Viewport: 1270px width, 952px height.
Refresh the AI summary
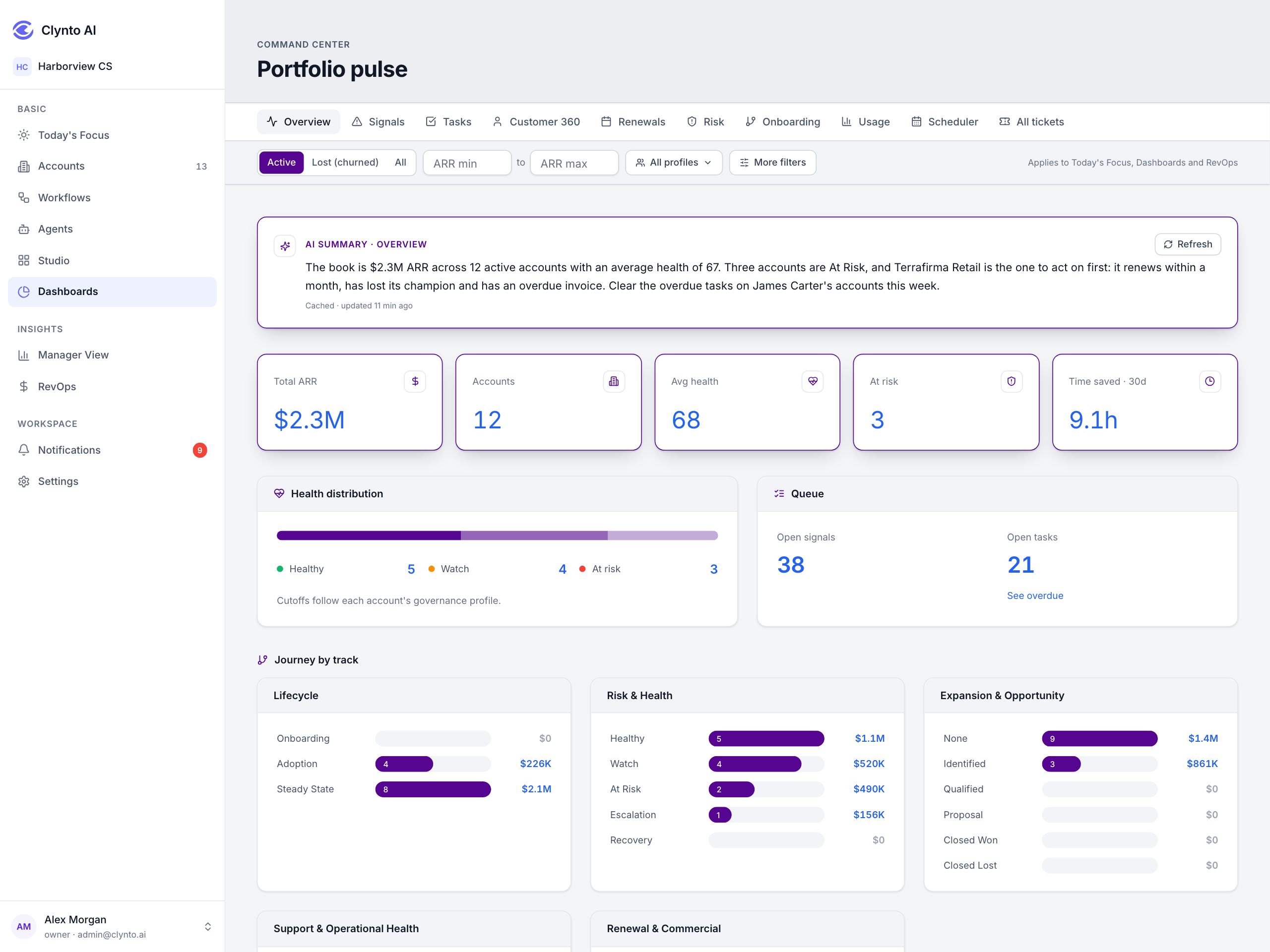coord(1188,244)
